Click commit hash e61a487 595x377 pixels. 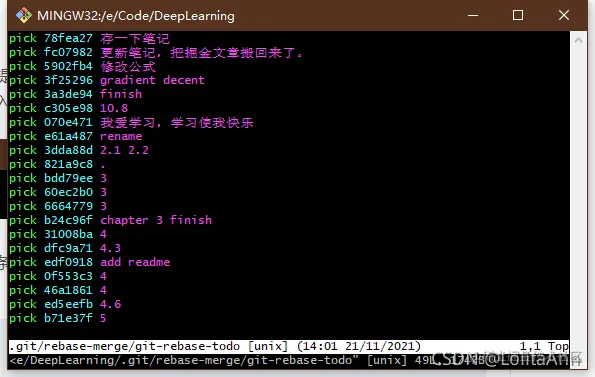pos(68,137)
